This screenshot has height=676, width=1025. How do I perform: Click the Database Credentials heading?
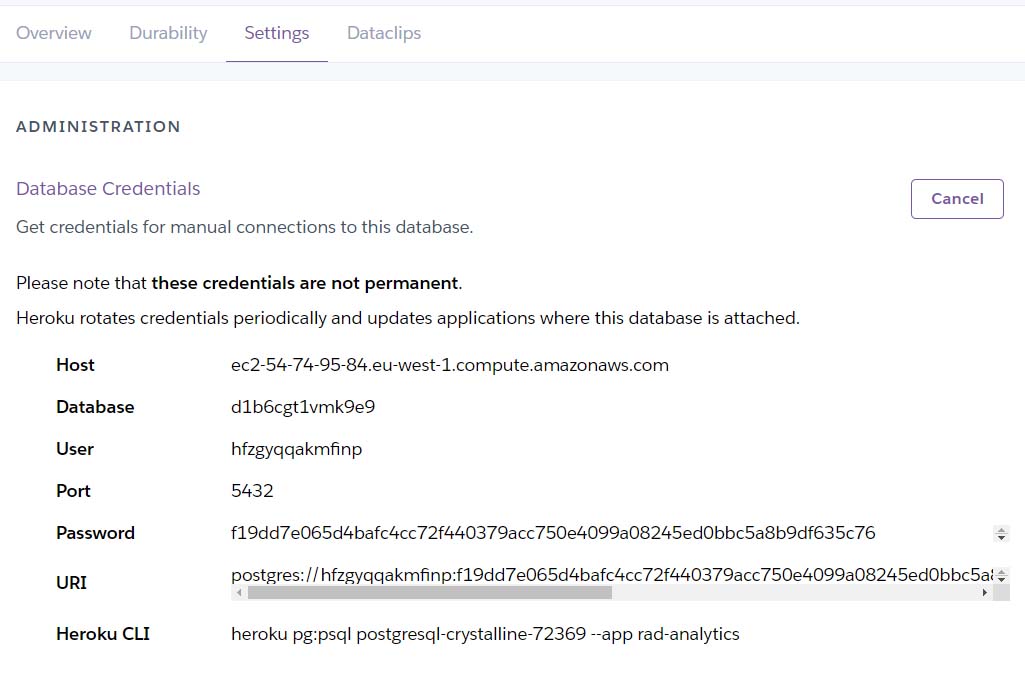tap(108, 189)
